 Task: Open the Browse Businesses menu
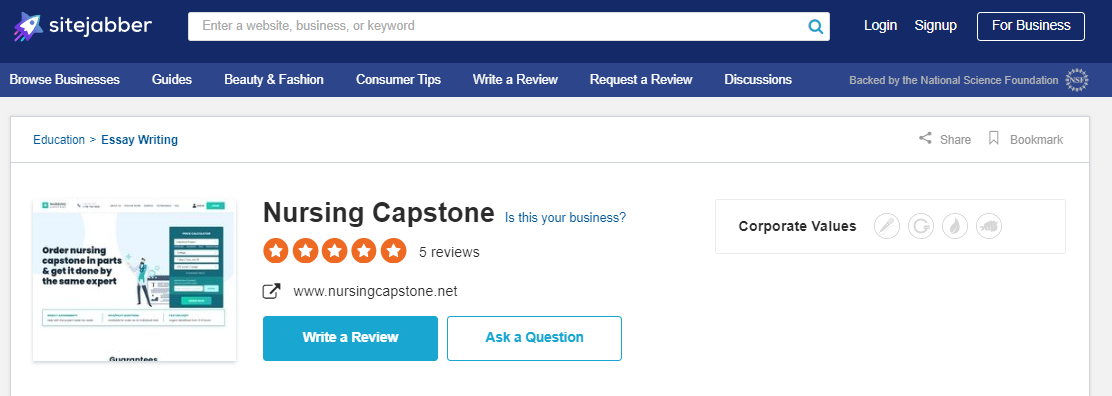(x=65, y=79)
